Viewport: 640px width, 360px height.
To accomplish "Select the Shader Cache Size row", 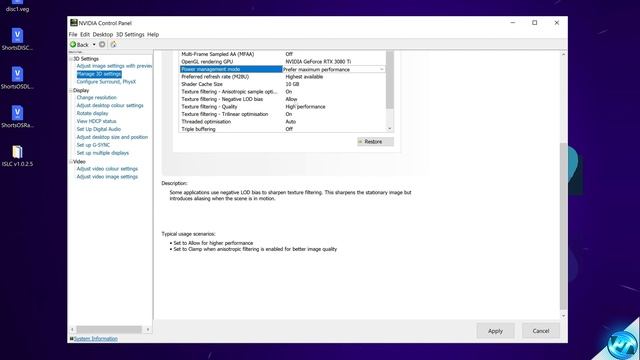I will 282,84.
